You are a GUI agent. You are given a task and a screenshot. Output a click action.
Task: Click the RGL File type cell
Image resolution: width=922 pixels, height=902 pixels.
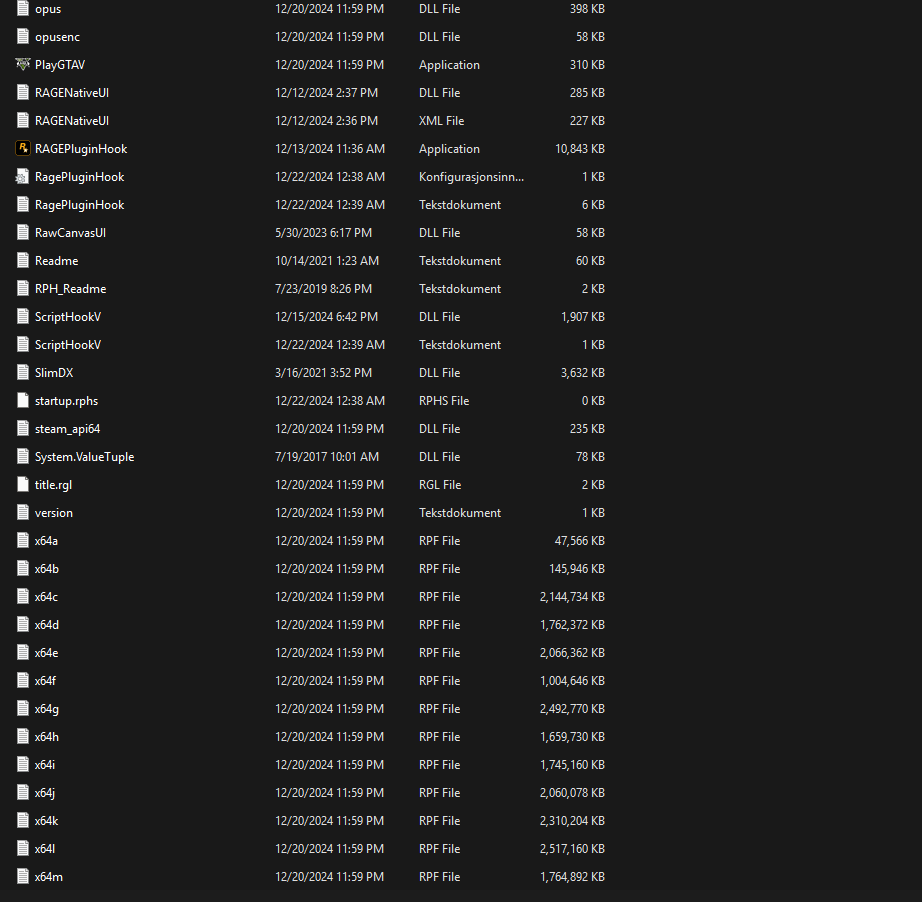click(x=440, y=485)
